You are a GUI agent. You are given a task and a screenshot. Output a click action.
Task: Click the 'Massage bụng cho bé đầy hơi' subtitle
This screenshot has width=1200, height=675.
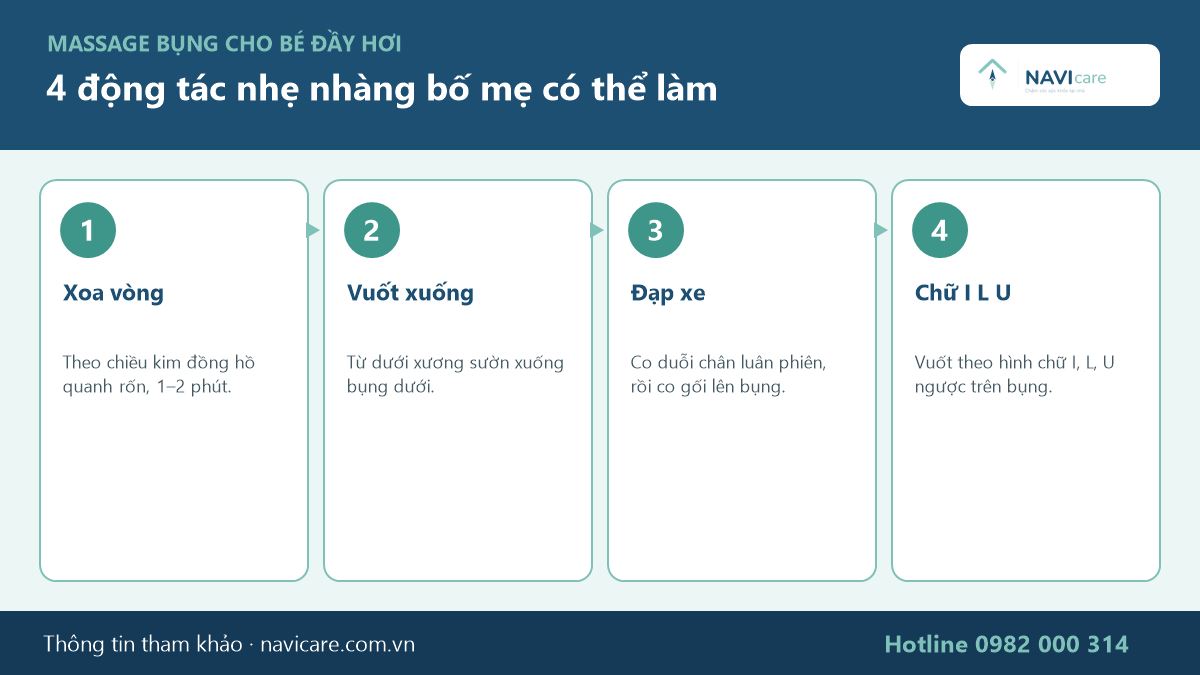(225, 44)
